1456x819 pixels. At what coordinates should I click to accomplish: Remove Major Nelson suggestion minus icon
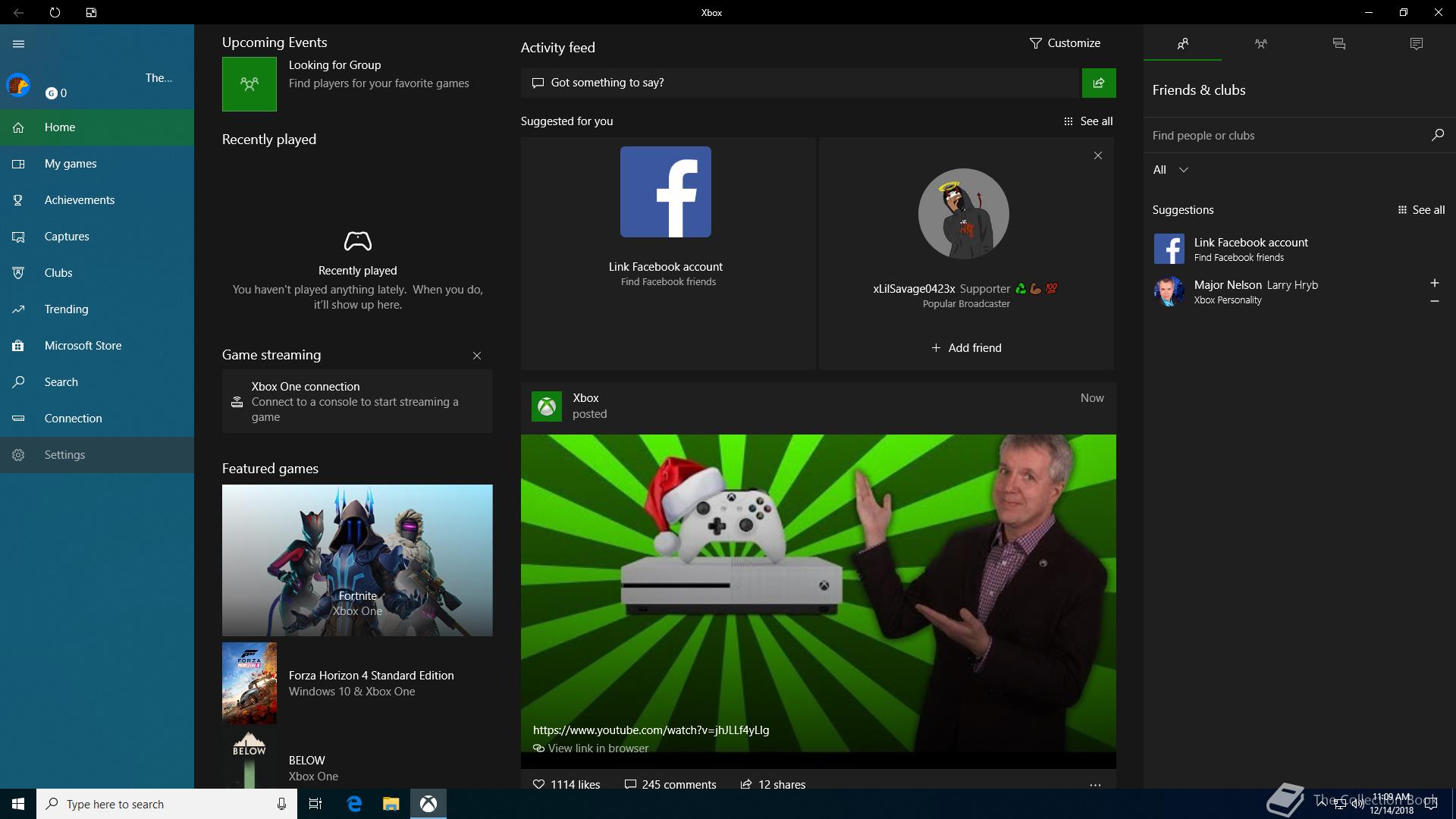(1434, 301)
